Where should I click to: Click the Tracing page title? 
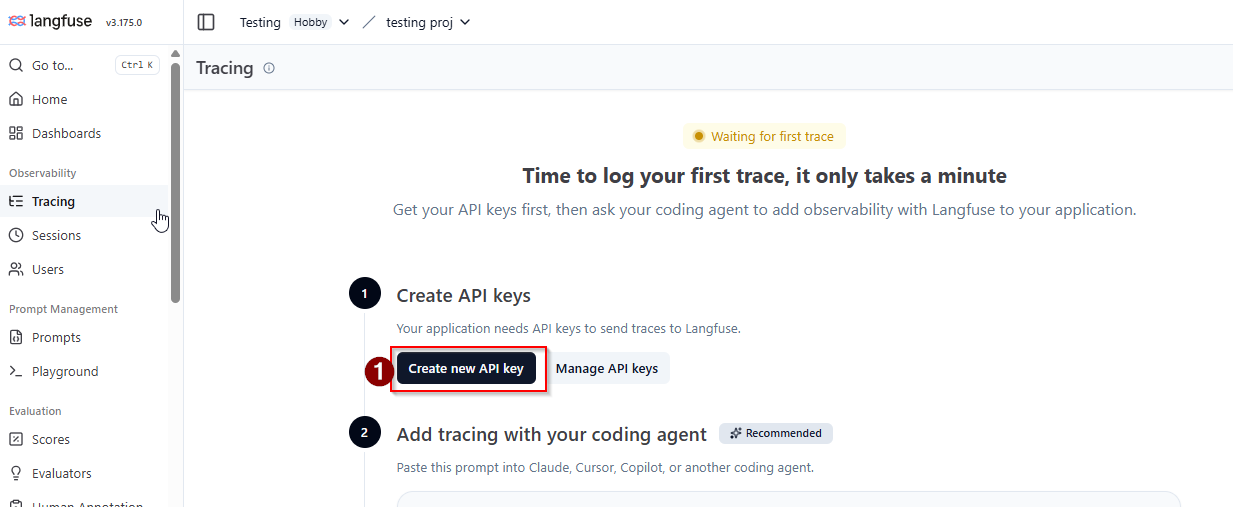[224, 68]
